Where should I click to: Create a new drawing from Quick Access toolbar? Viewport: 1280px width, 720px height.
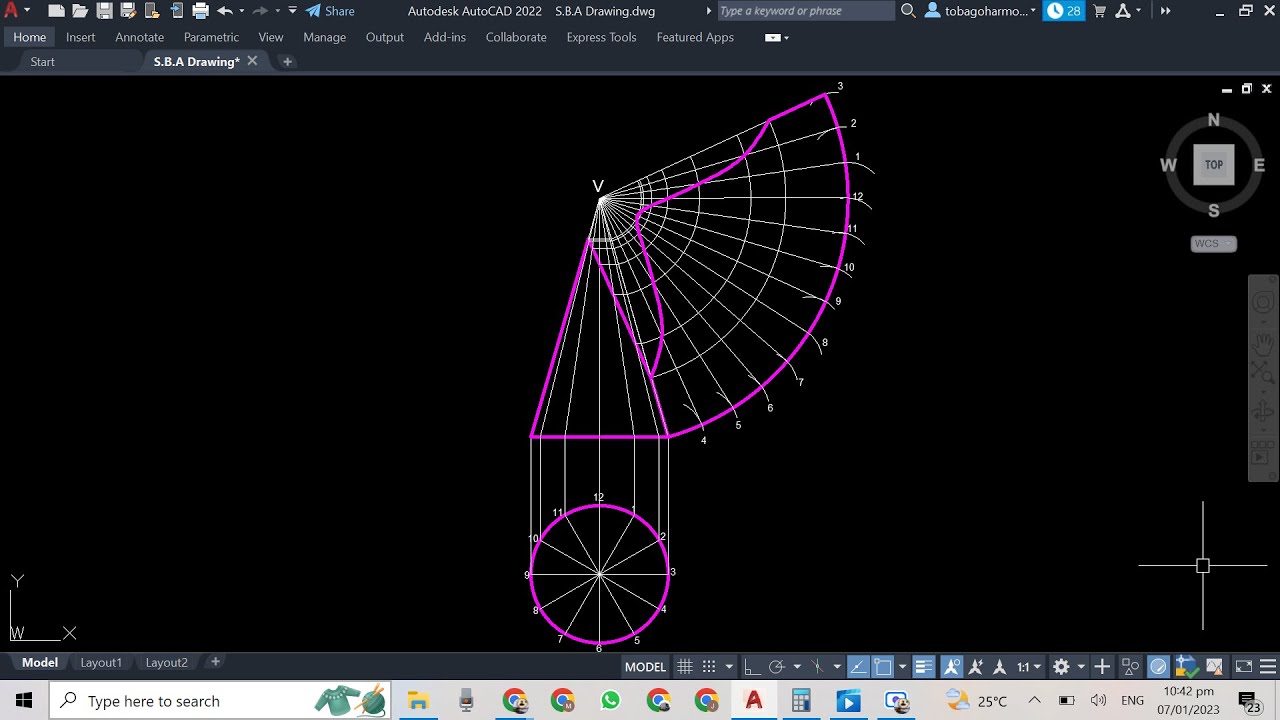pos(56,11)
